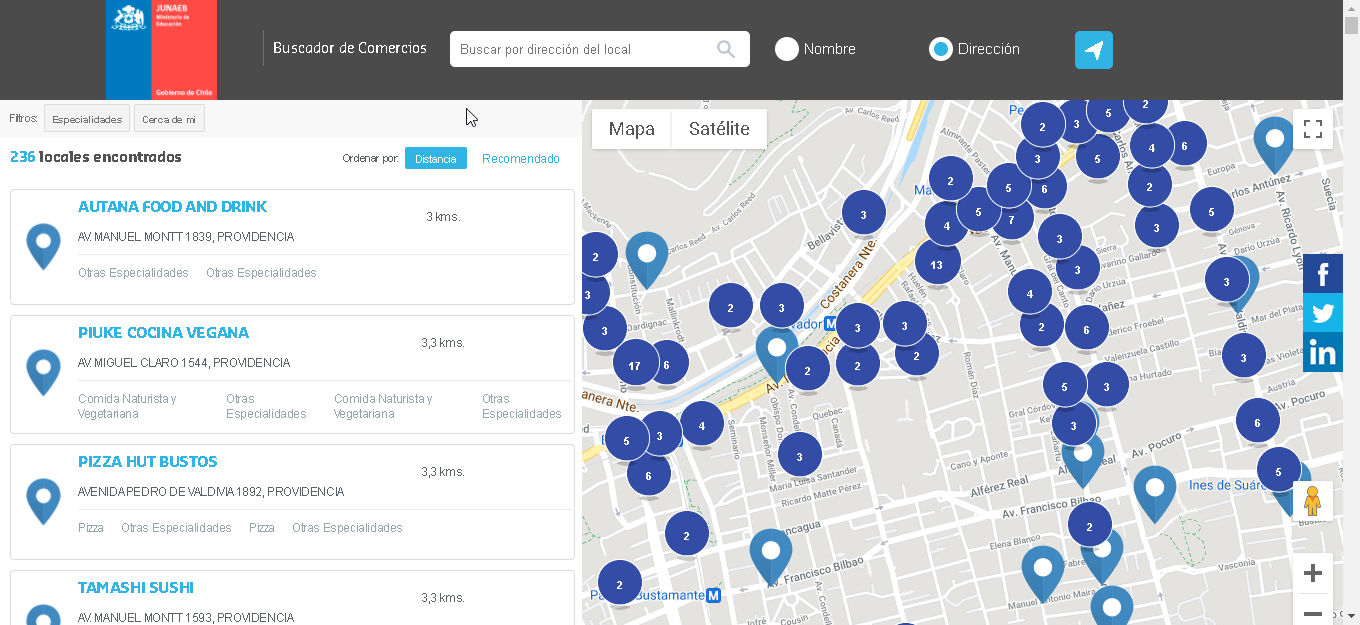Select the Nombre radio button
The height and width of the screenshot is (625, 1360).
[787, 49]
